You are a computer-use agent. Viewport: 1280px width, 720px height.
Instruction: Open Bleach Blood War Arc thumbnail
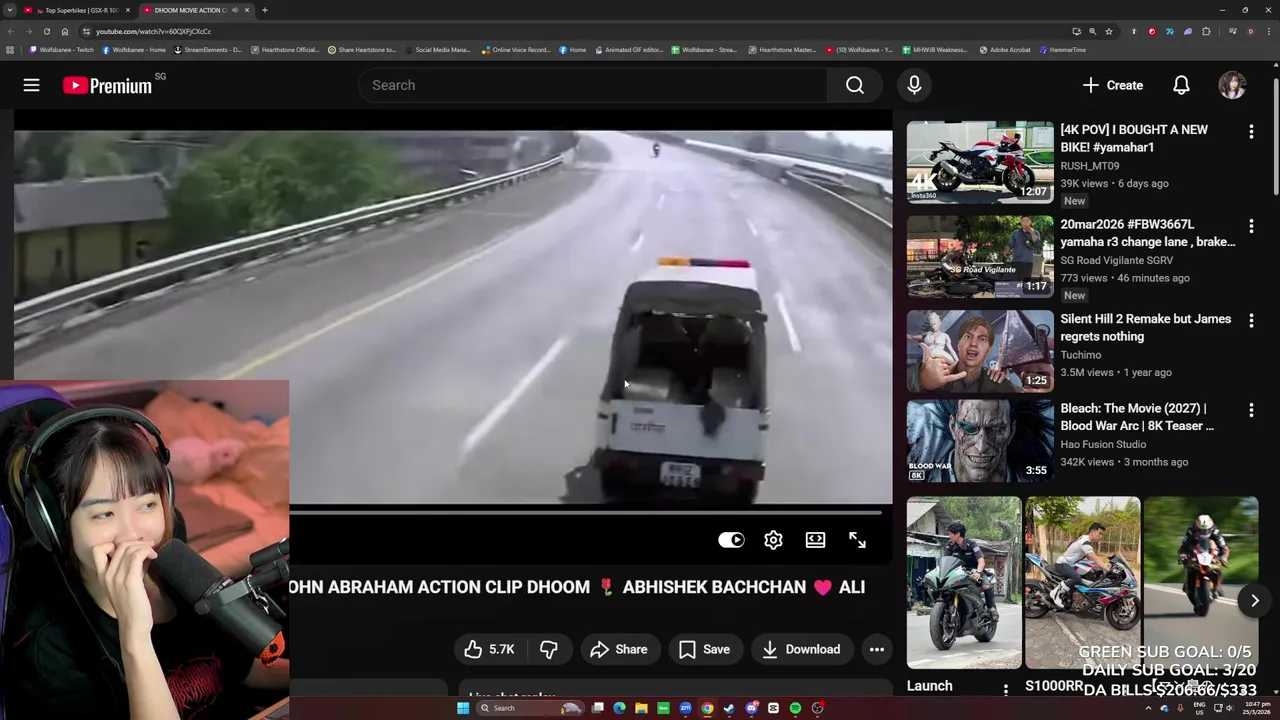point(980,441)
